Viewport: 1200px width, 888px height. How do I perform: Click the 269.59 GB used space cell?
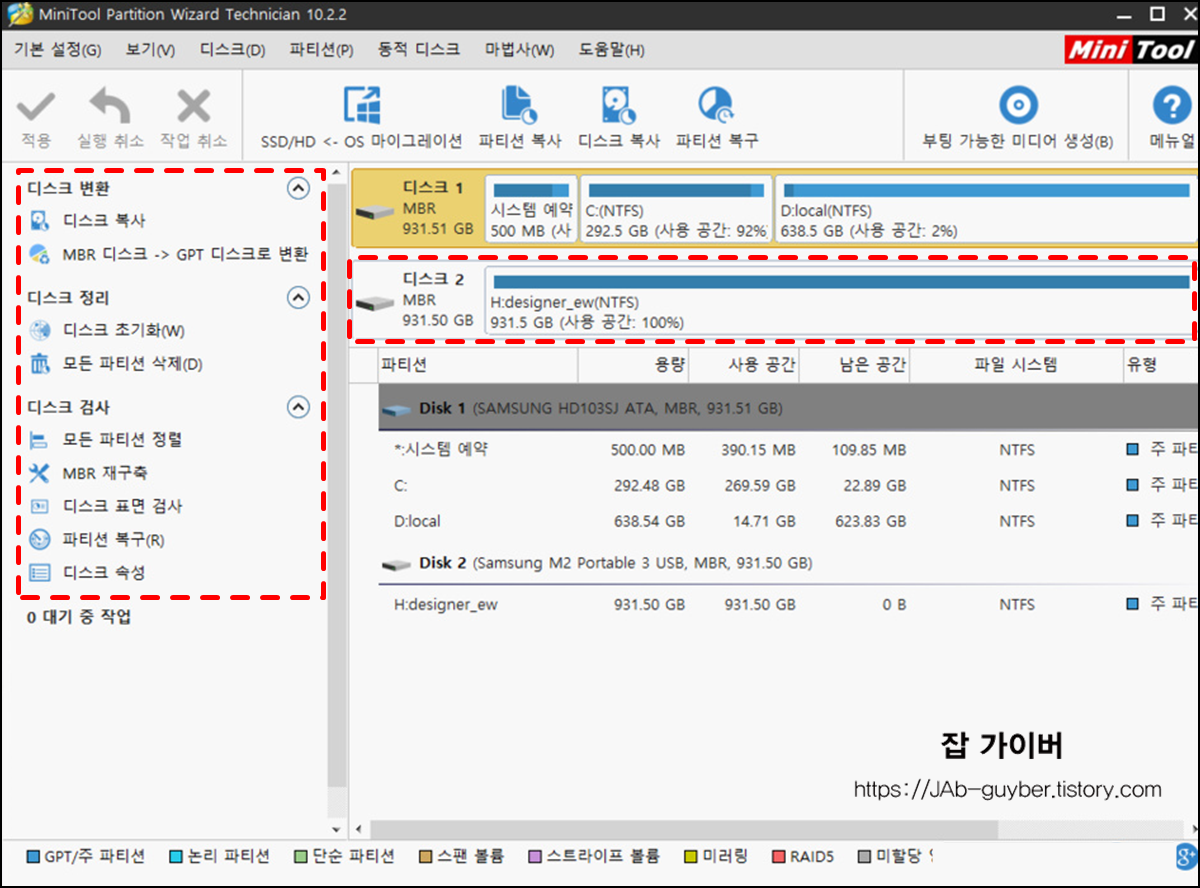point(758,486)
